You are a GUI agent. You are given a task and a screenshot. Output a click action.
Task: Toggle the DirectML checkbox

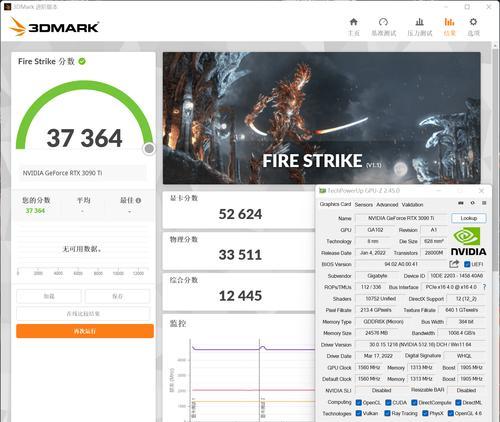coord(458,403)
